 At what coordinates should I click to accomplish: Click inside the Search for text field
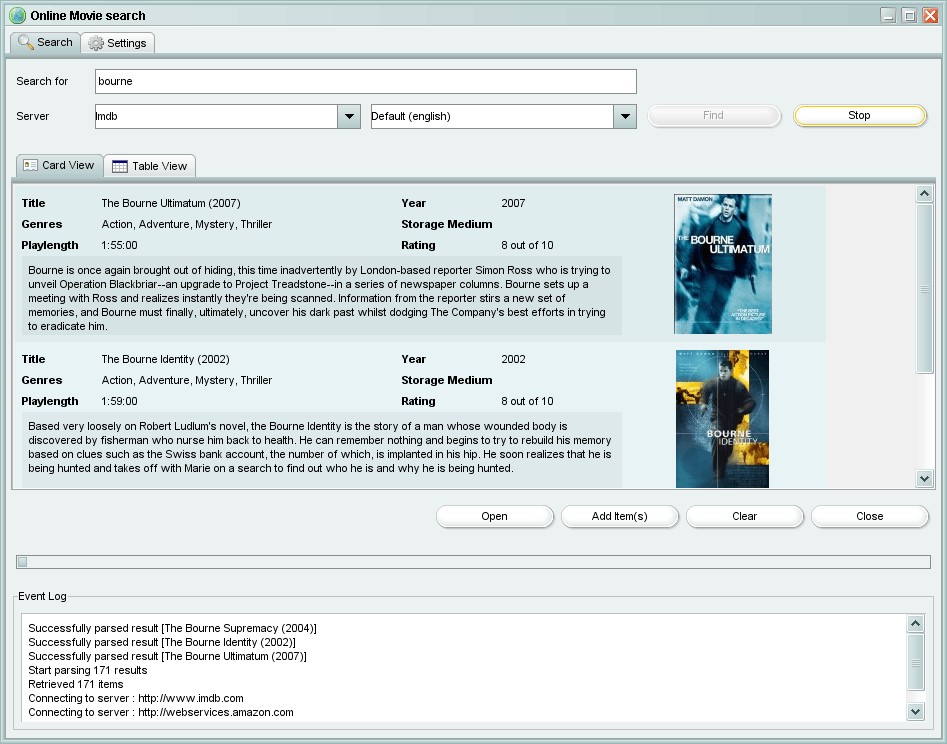(x=365, y=81)
